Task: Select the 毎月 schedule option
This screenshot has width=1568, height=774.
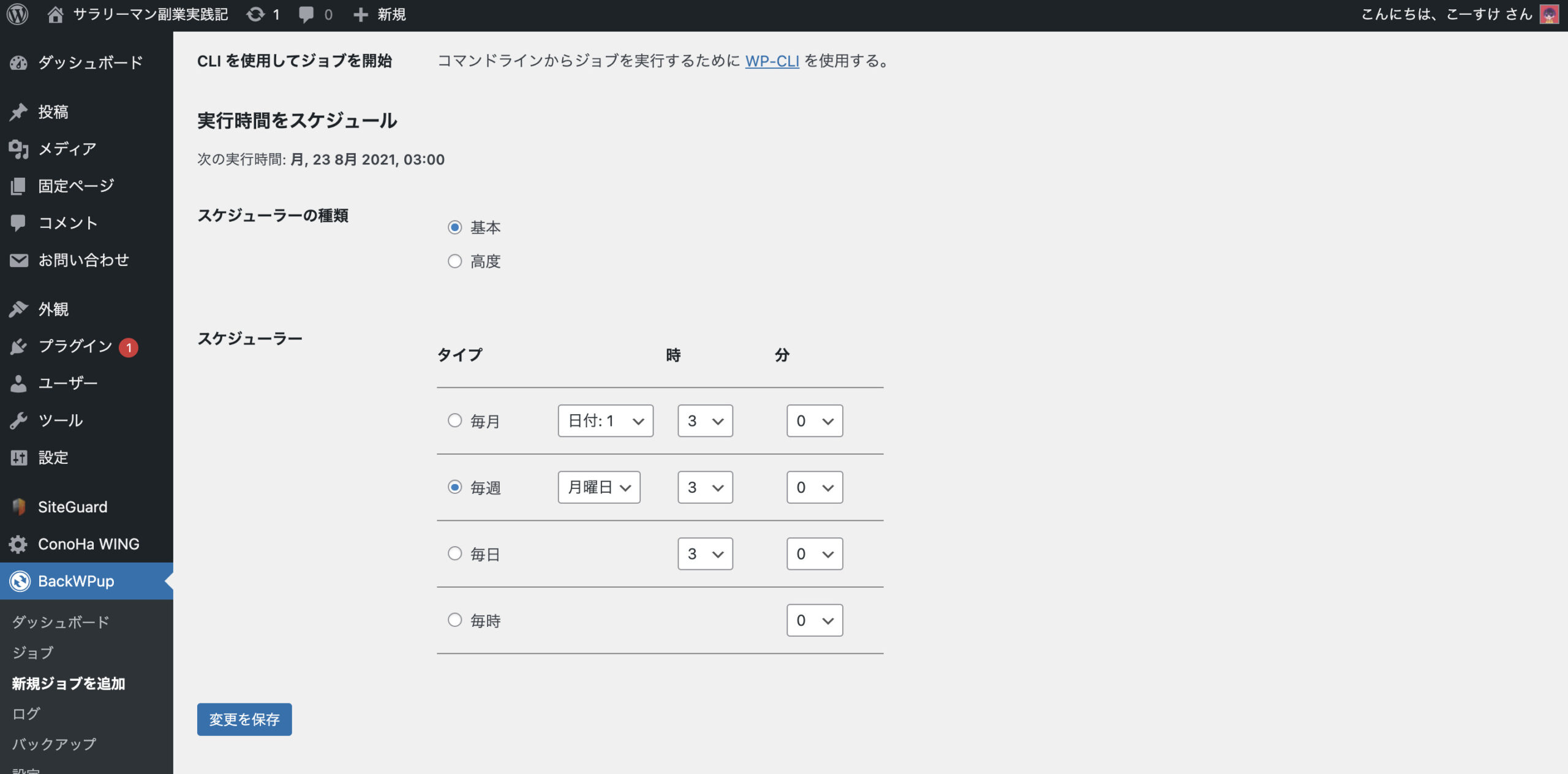Action: click(454, 420)
